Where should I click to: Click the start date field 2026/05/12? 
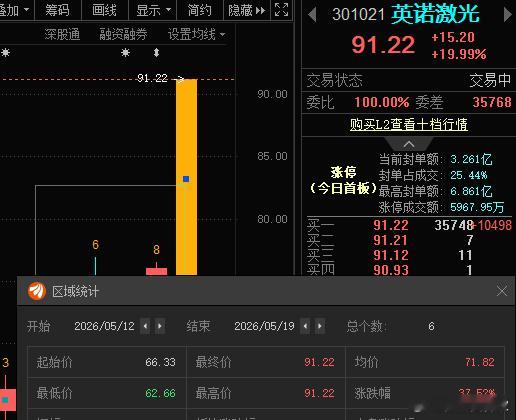(x=104, y=326)
